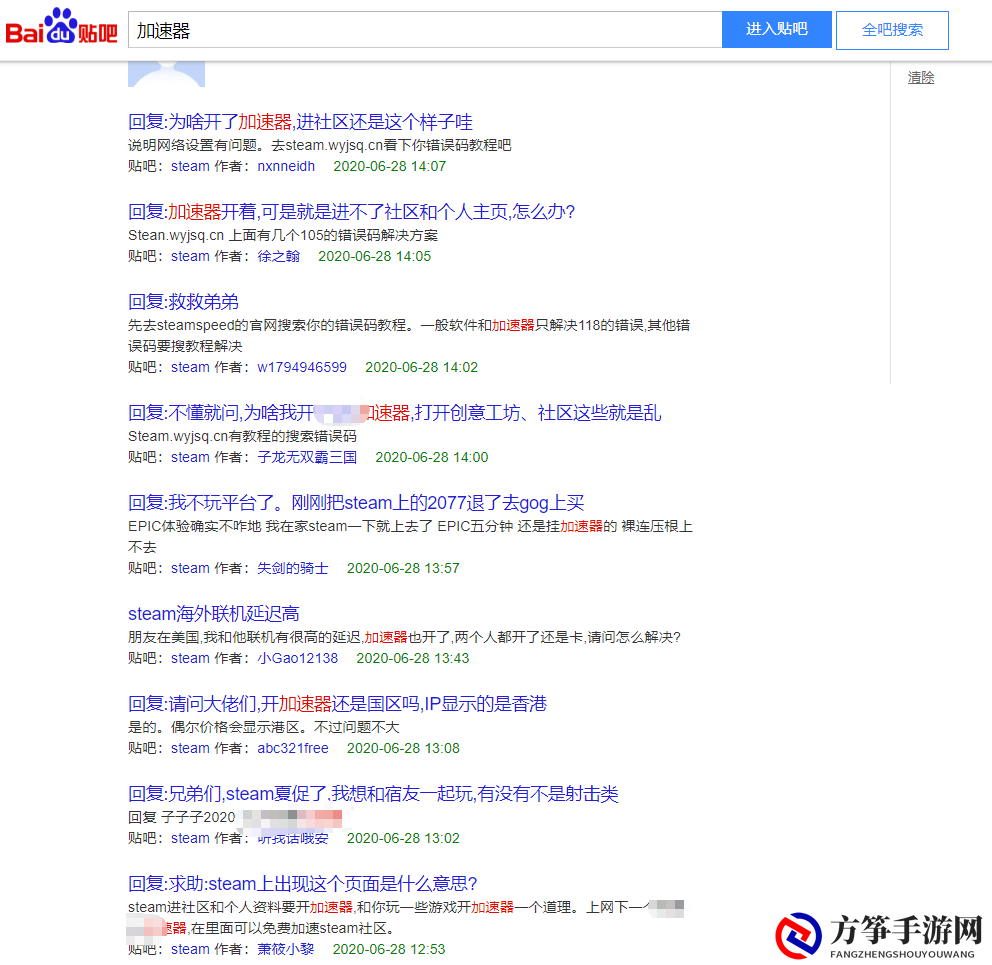This screenshot has width=992, height=965.
Task: Open post 回复:兄弟们,steam夏促了
Action: click(373, 793)
